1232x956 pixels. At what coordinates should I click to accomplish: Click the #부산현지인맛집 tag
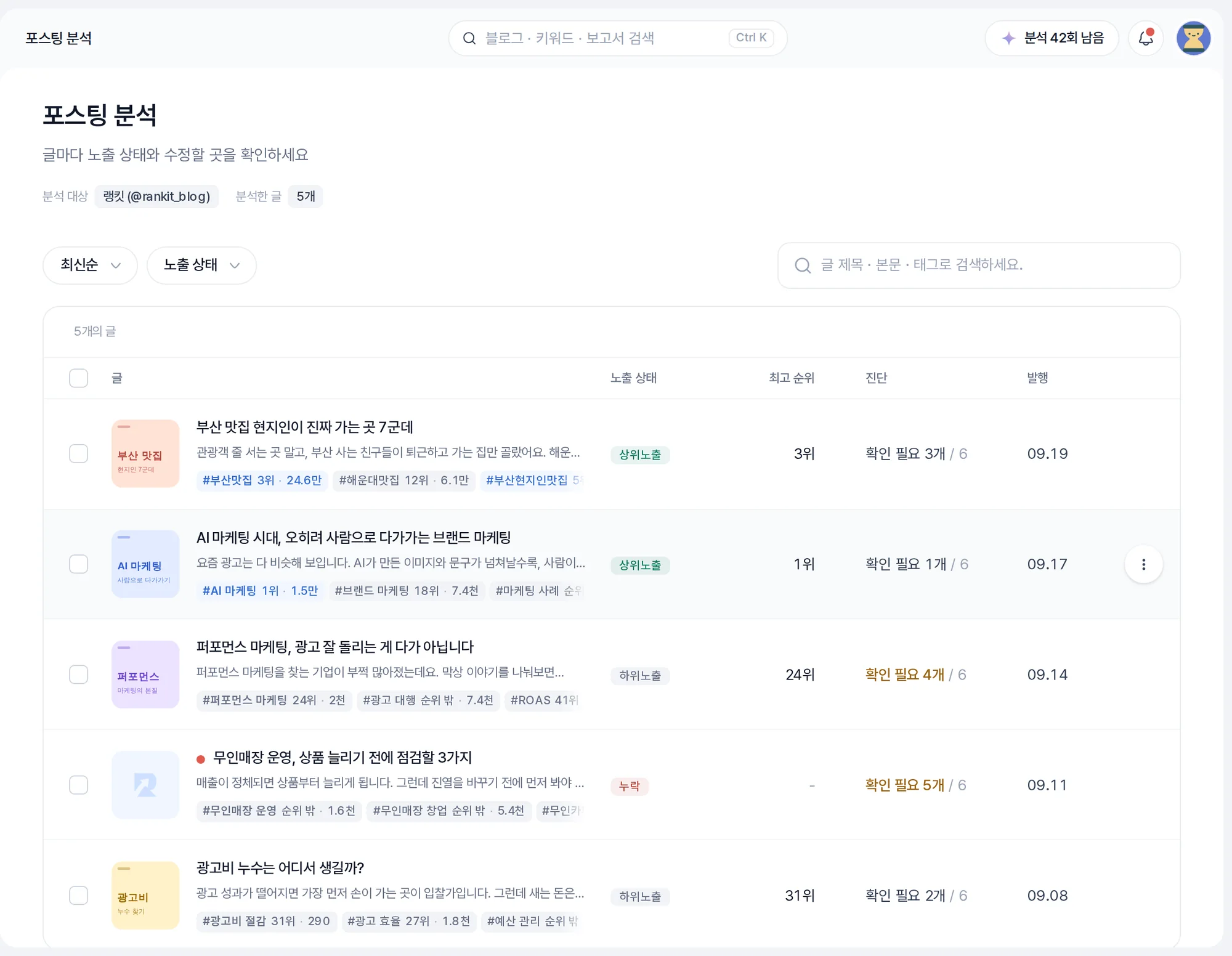pos(532,480)
